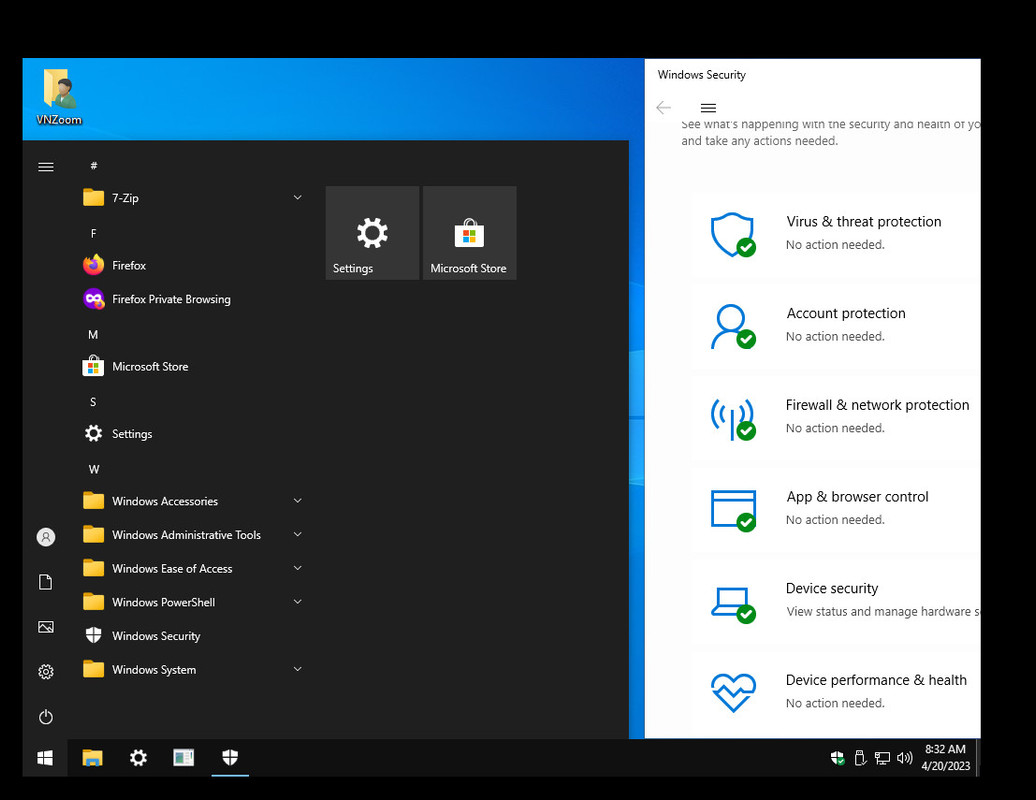The height and width of the screenshot is (800, 1036).
Task: Open Pictures icon in Start sidebar
Action: point(46,627)
